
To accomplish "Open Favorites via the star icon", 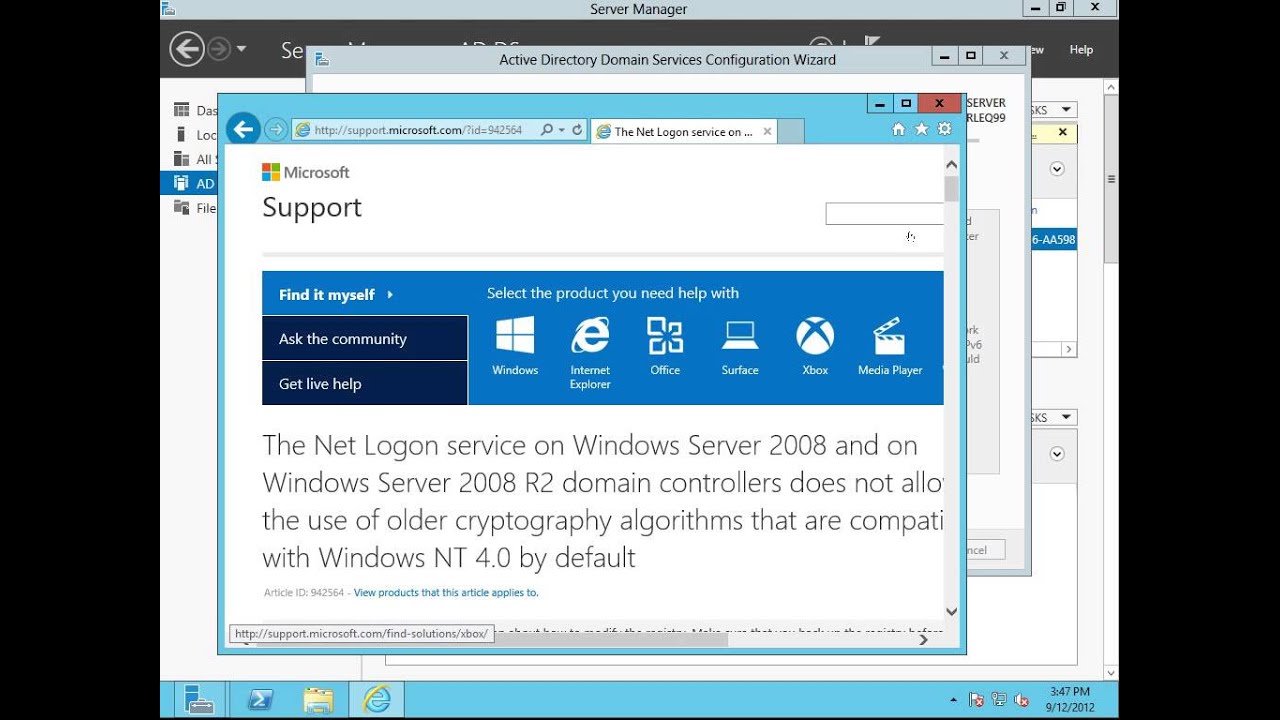I will [921, 129].
